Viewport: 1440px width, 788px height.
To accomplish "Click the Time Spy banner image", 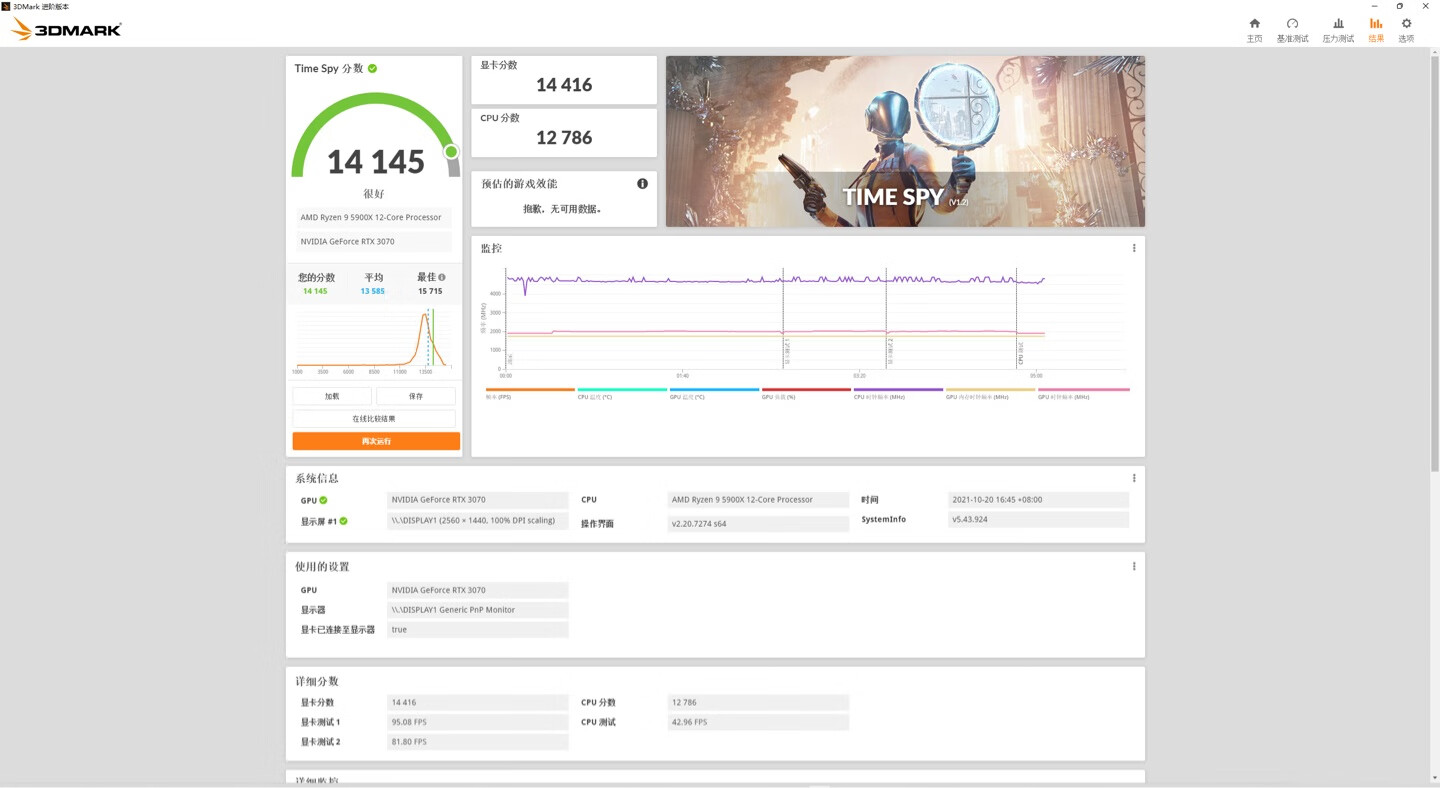I will point(905,140).
